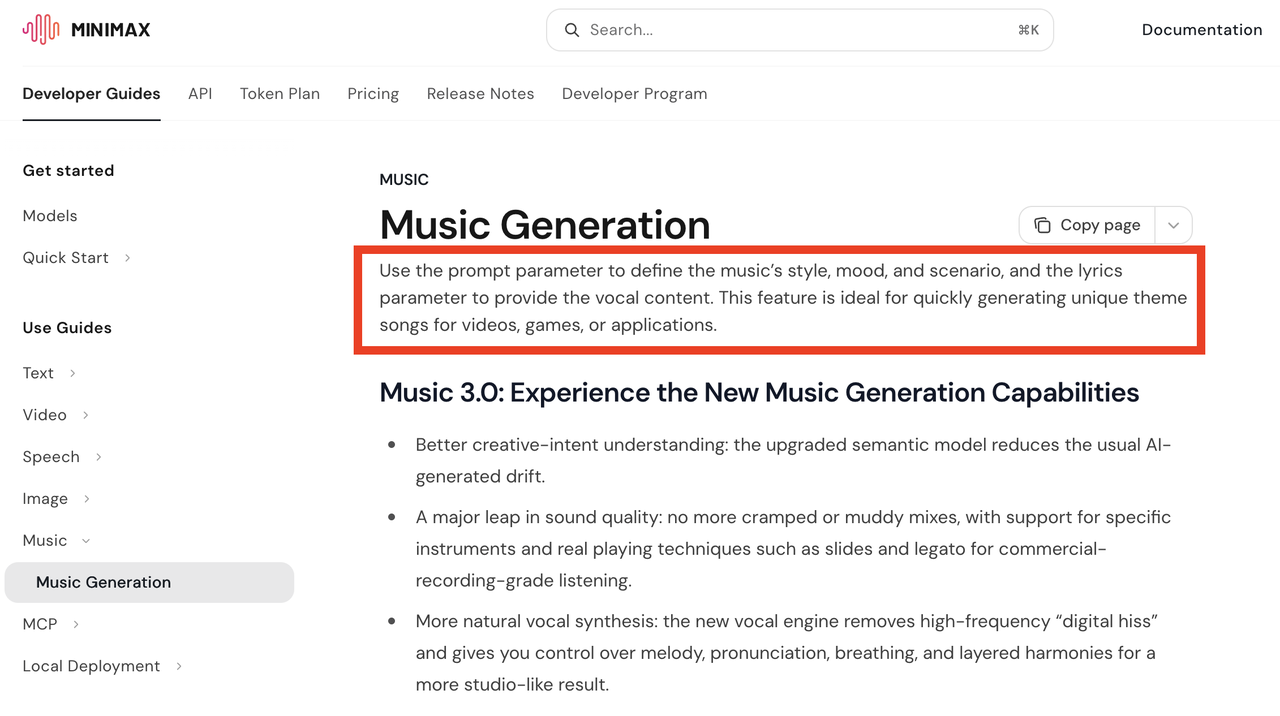Expand the Speech section chevron
Viewport: 1280px width, 716px height.
[98, 457]
